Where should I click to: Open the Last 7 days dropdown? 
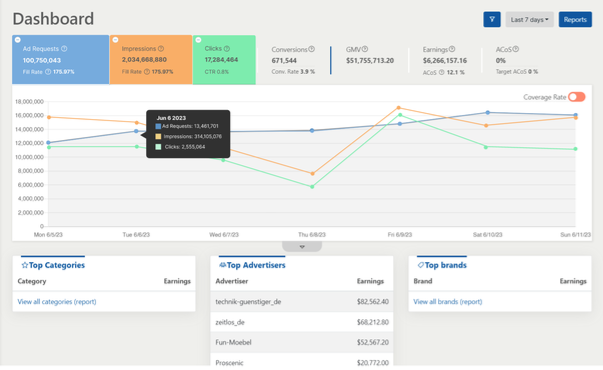530,20
